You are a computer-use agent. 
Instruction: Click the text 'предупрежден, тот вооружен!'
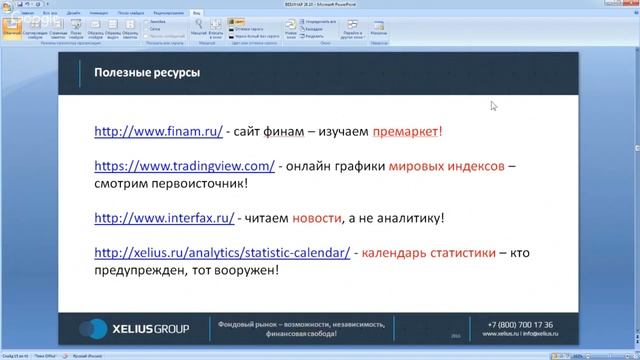(187, 270)
